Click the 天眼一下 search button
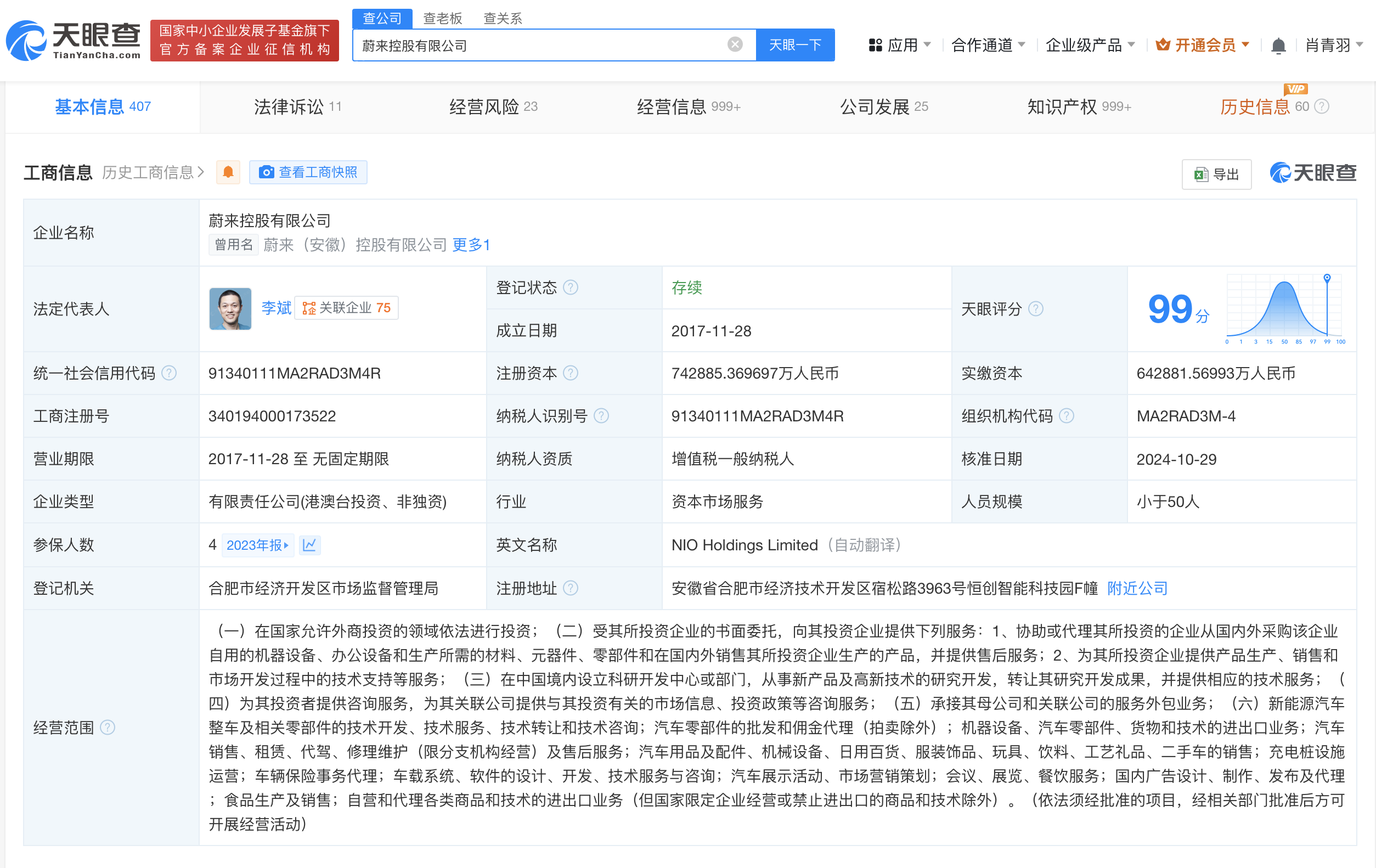Image resolution: width=1376 pixels, height=868 pixels. pyautogui.click(x=794, y=45)
